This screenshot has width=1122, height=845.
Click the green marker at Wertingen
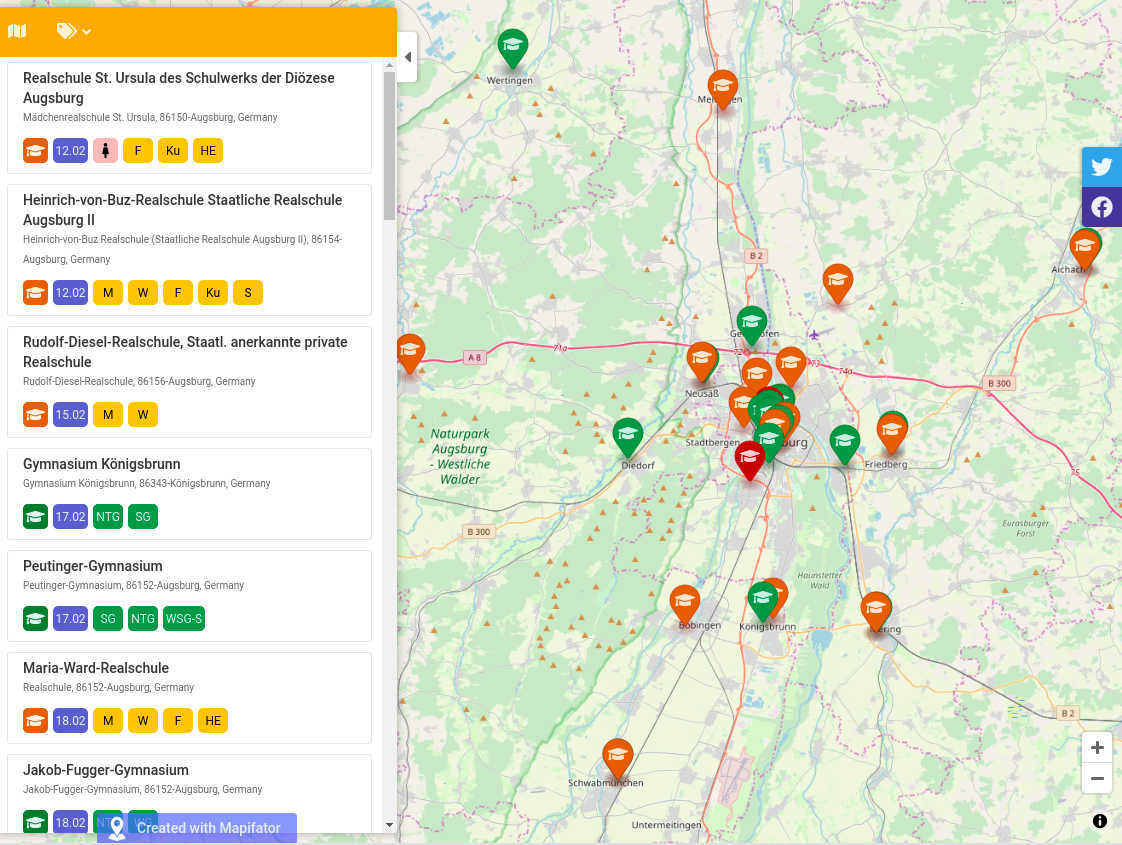[x=513, y=46]
